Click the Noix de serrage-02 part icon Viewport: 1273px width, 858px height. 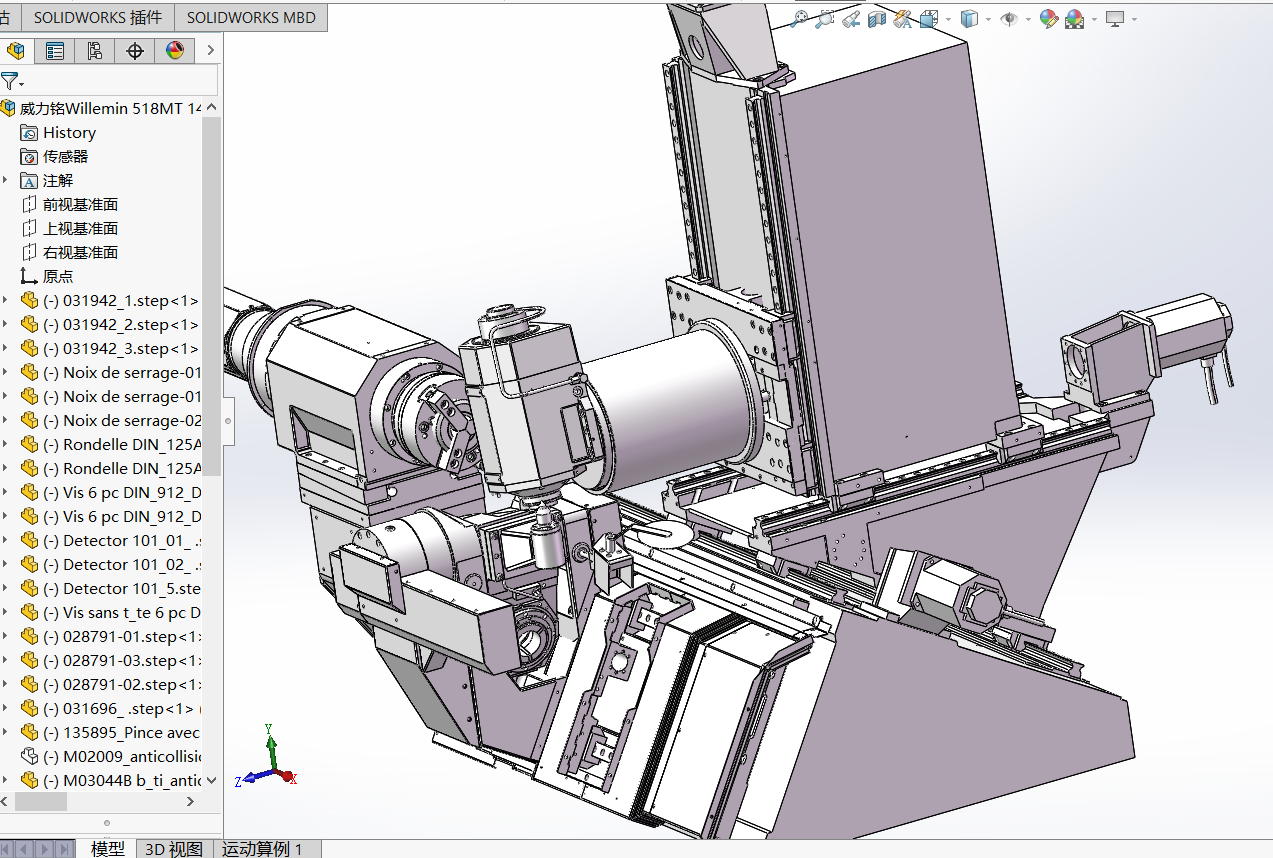[x=29, y=420]
